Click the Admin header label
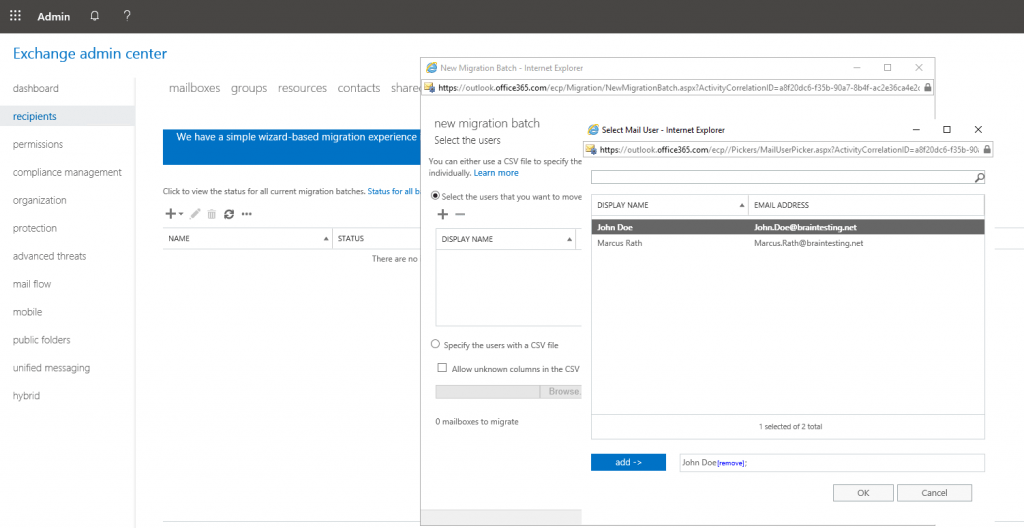Viewport: 1024px width, 528px height. (x=54, y=16)
